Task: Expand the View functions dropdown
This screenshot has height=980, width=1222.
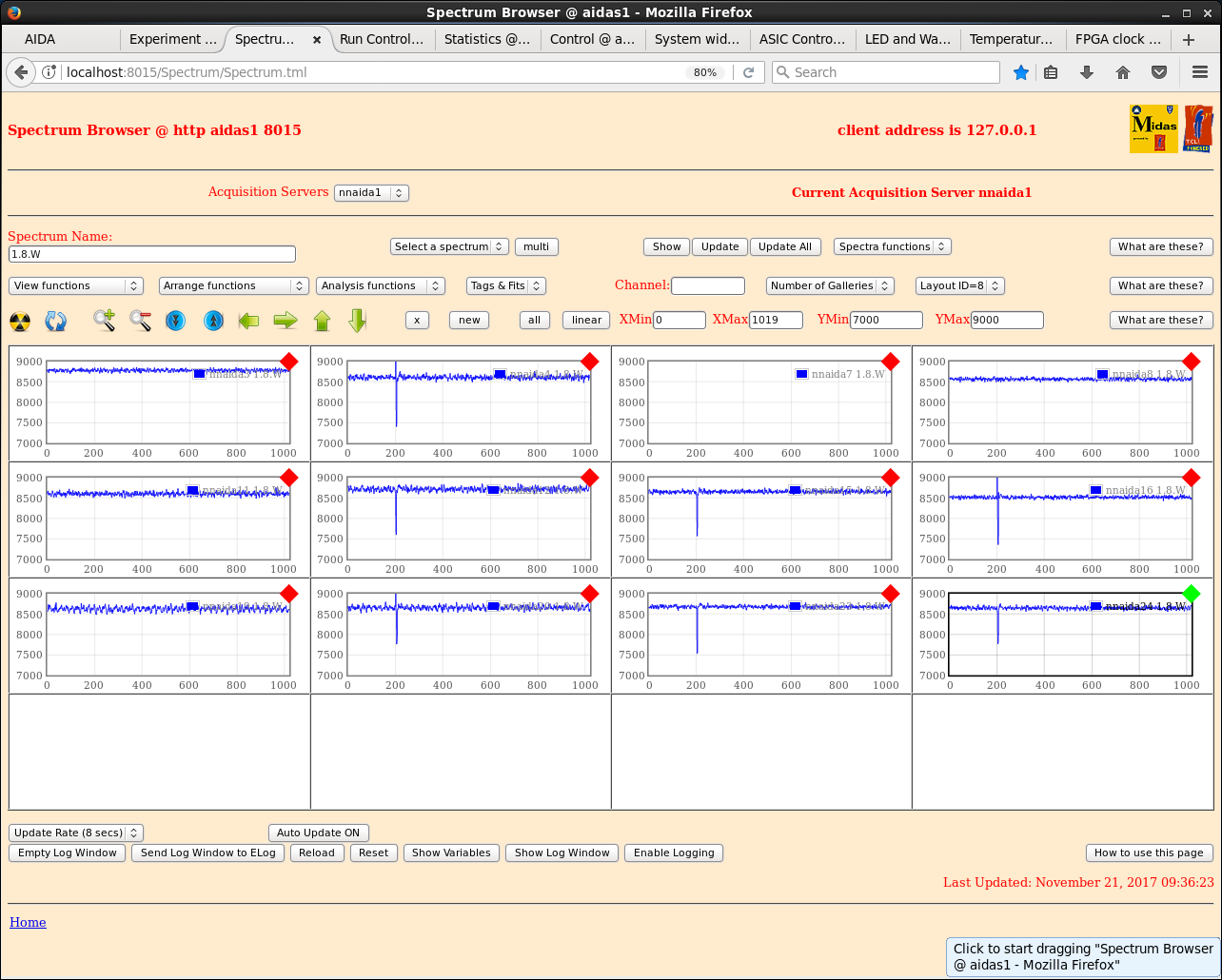Action: click(76, 285)
